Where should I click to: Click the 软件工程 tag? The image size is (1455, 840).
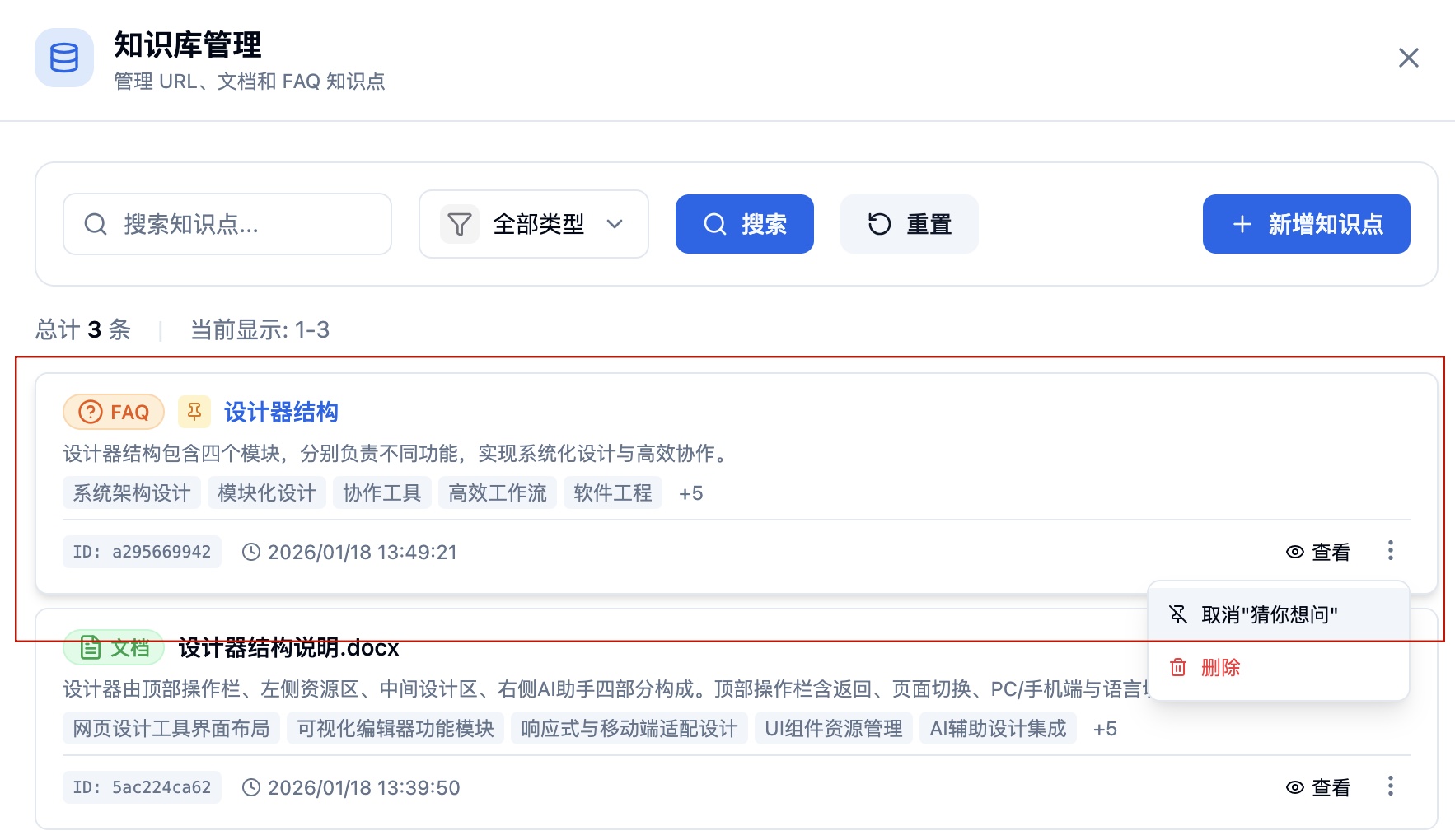point(613,493)
